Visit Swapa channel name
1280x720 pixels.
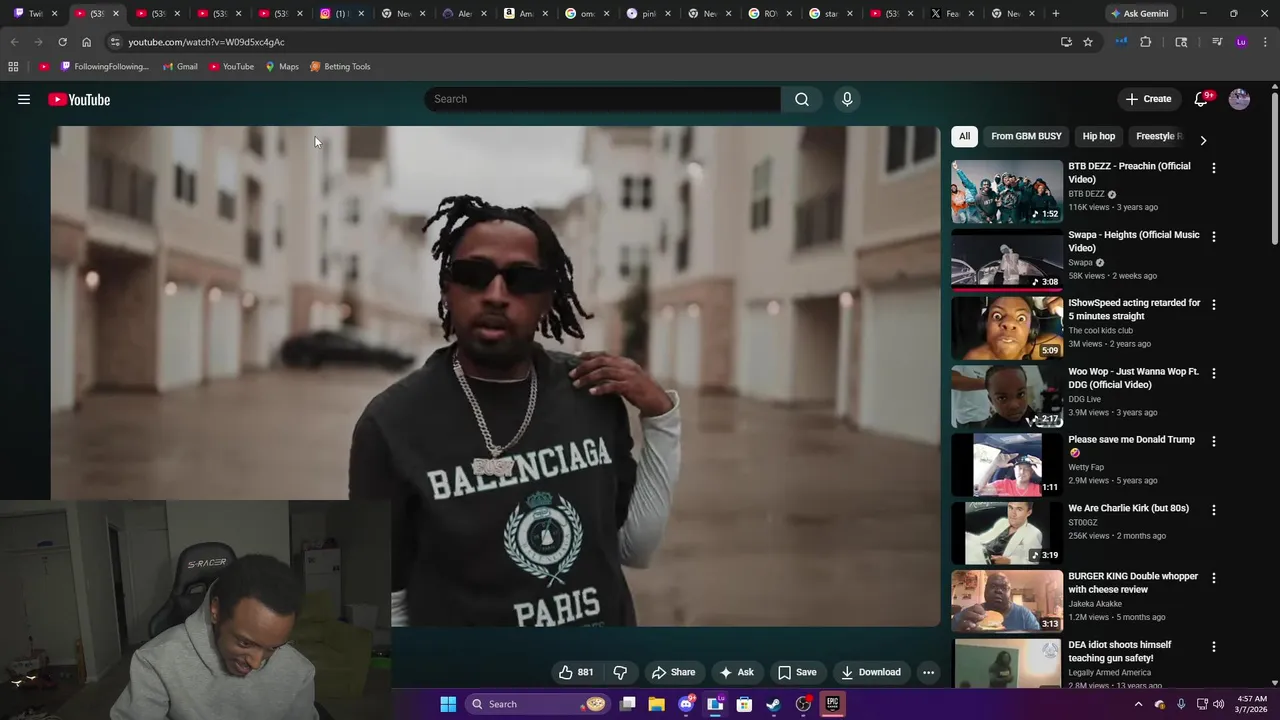pyautogui.click(x=1080, y=263)
